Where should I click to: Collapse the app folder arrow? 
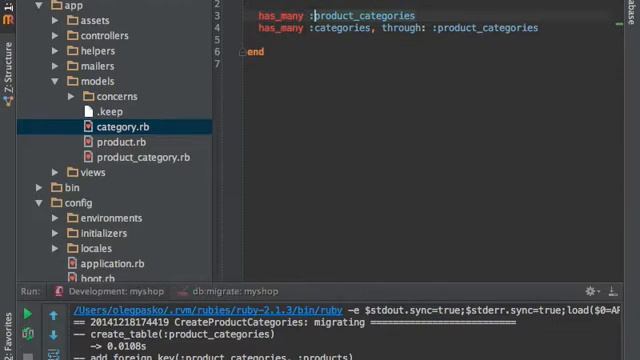(39, 5)
